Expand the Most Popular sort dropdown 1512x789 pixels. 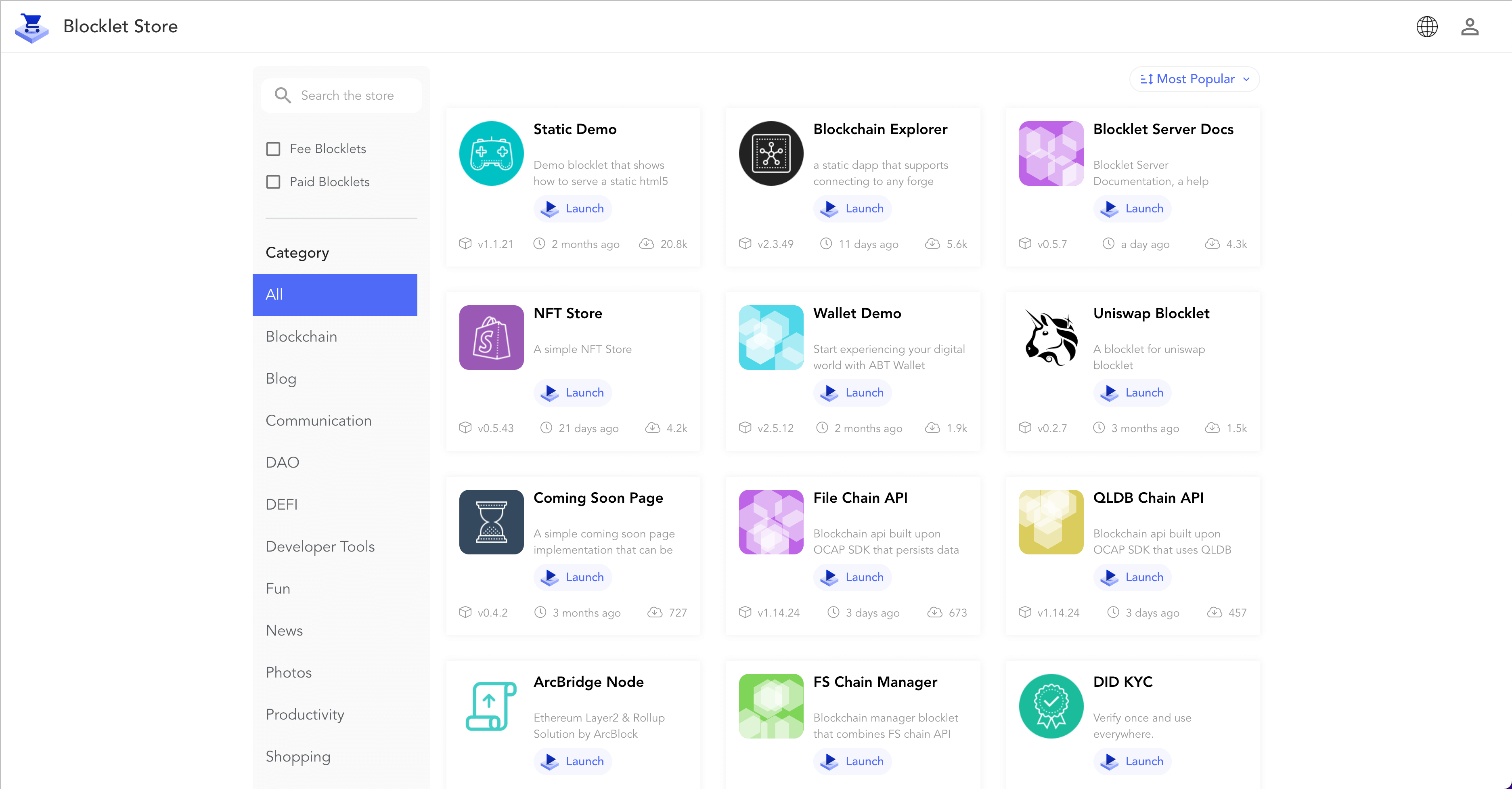click(x=1194, y=79)
